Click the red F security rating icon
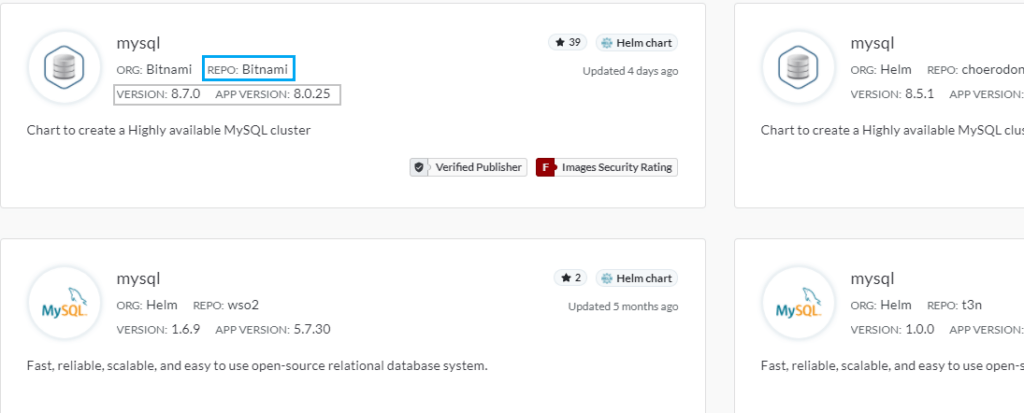1024x413 pixels. click(545, 167)
